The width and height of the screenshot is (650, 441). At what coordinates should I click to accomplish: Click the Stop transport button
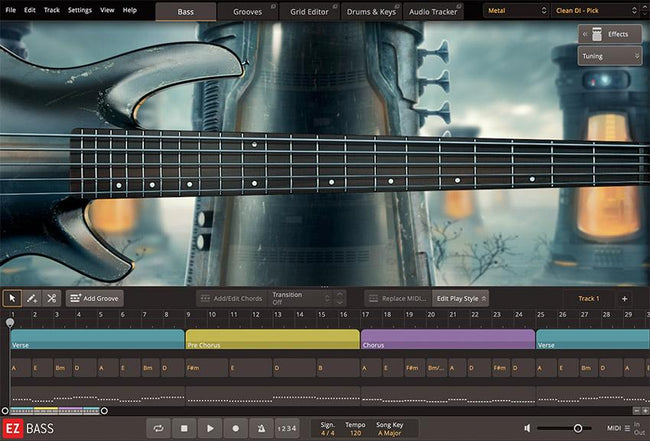coord(184,428)
